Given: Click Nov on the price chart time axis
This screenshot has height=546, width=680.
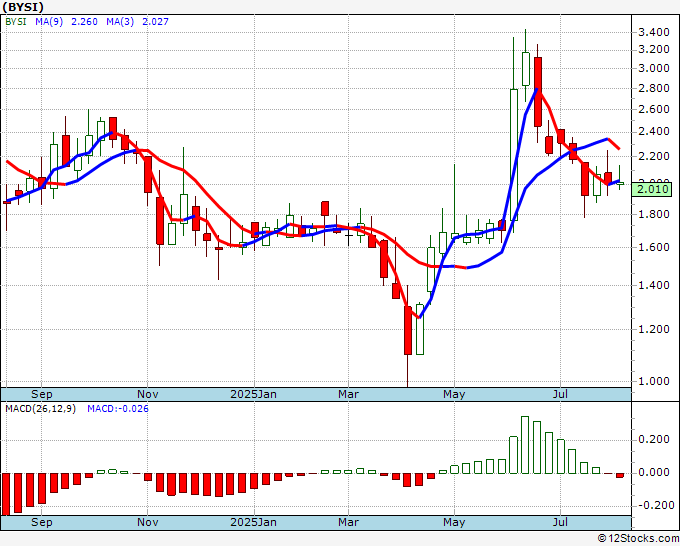Looking at the screenshot, I should click(147, 394).
